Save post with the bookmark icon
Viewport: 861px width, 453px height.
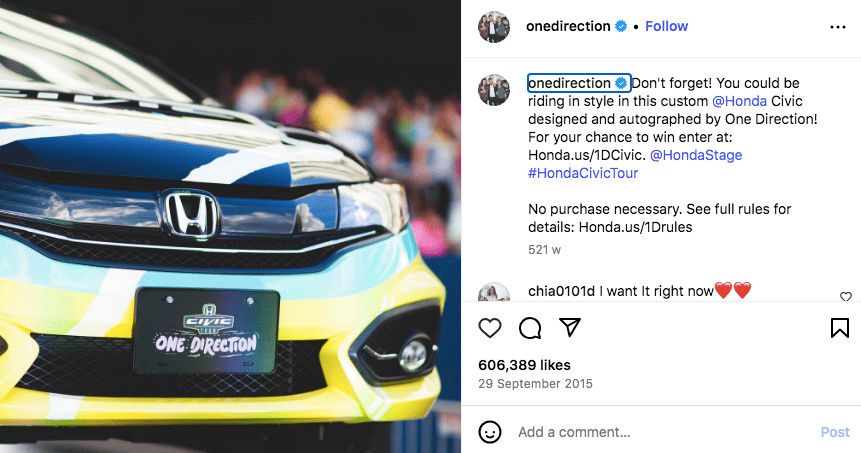pos(840,328)
